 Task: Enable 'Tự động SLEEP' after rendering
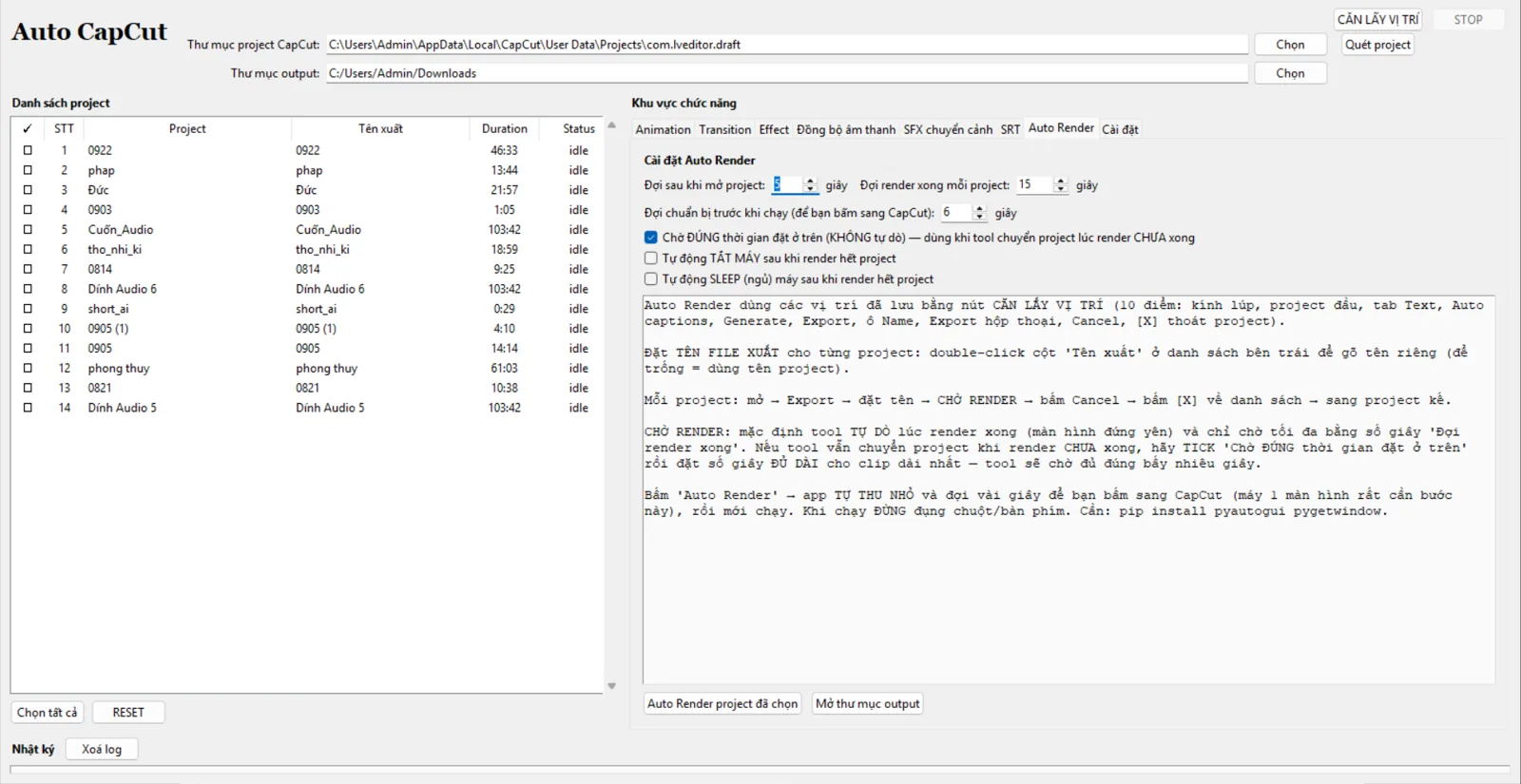pos(651,279)
